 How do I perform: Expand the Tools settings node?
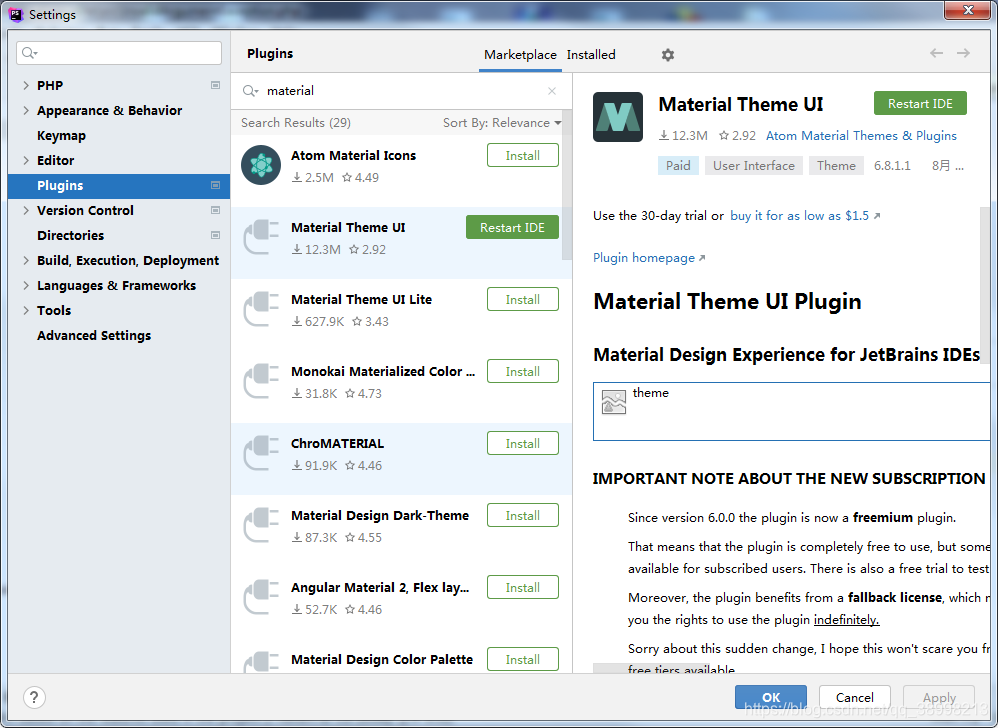26,310
